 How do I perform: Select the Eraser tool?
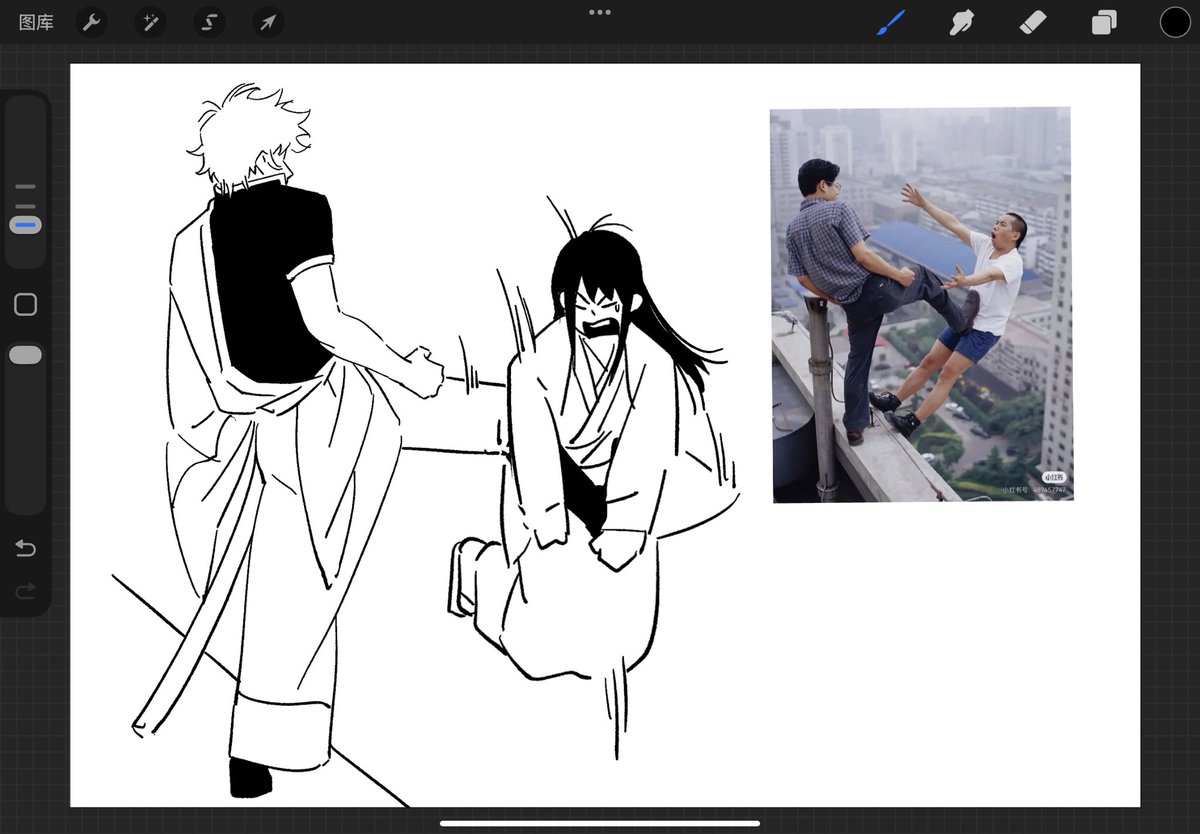[1033, 22]
